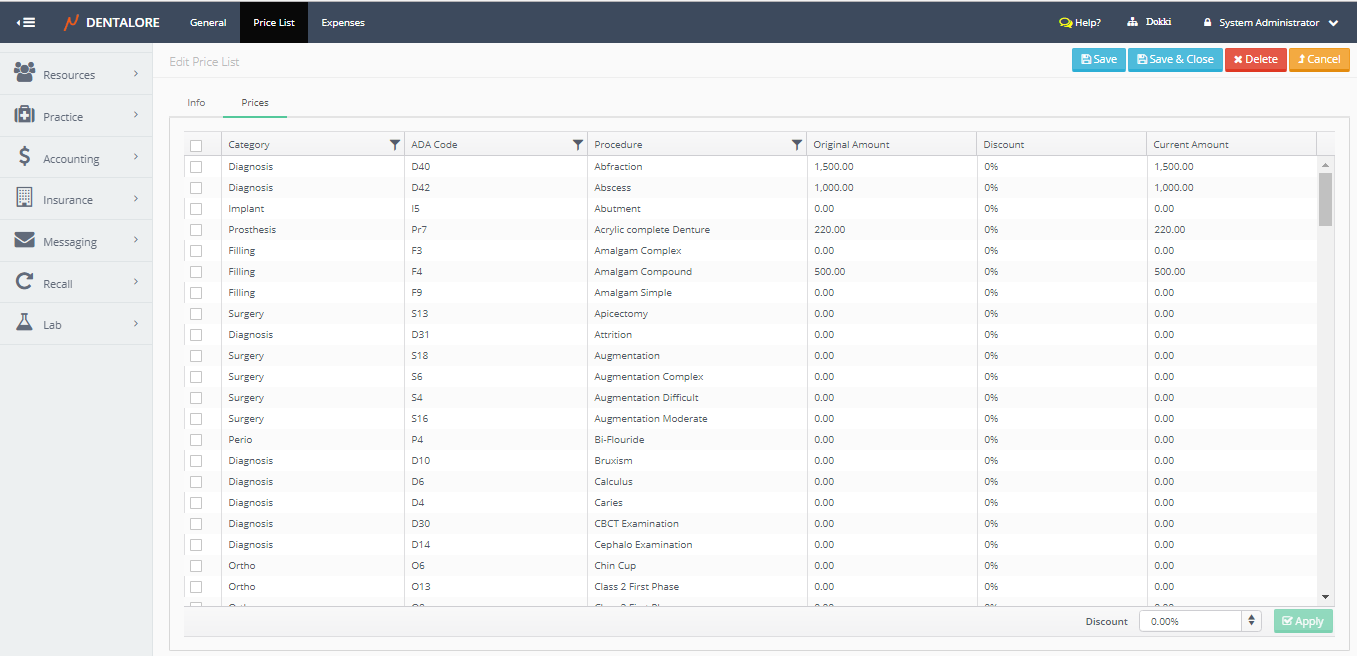This screenshot has width=1357, height=656.
Task: Tick the checkbox for the Abfraction row
Action: point(196,167)
